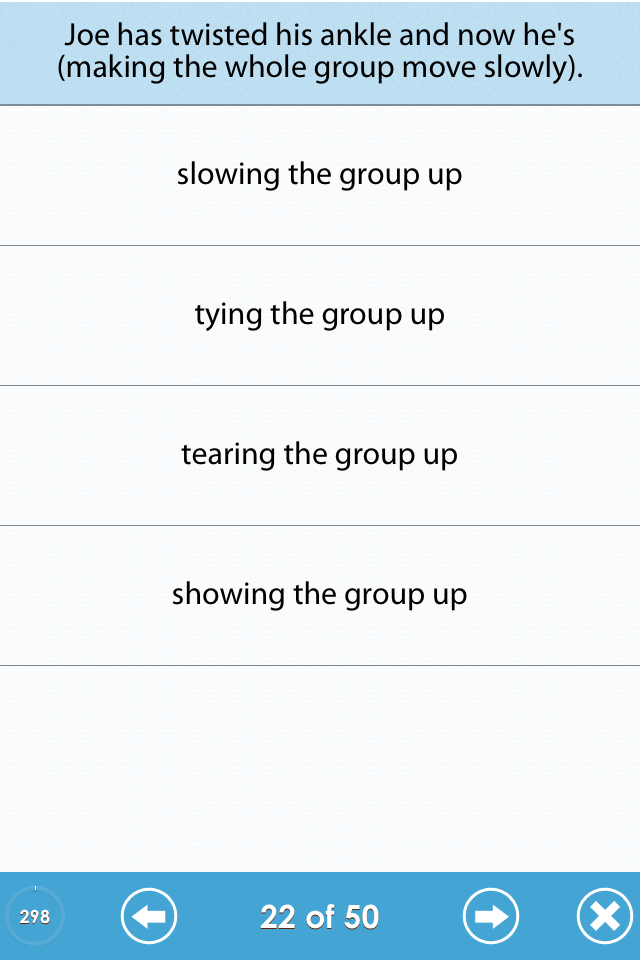Go back to the previous question
The height and width of the screenshot is (960, 640).
click(x=149, y=916)
